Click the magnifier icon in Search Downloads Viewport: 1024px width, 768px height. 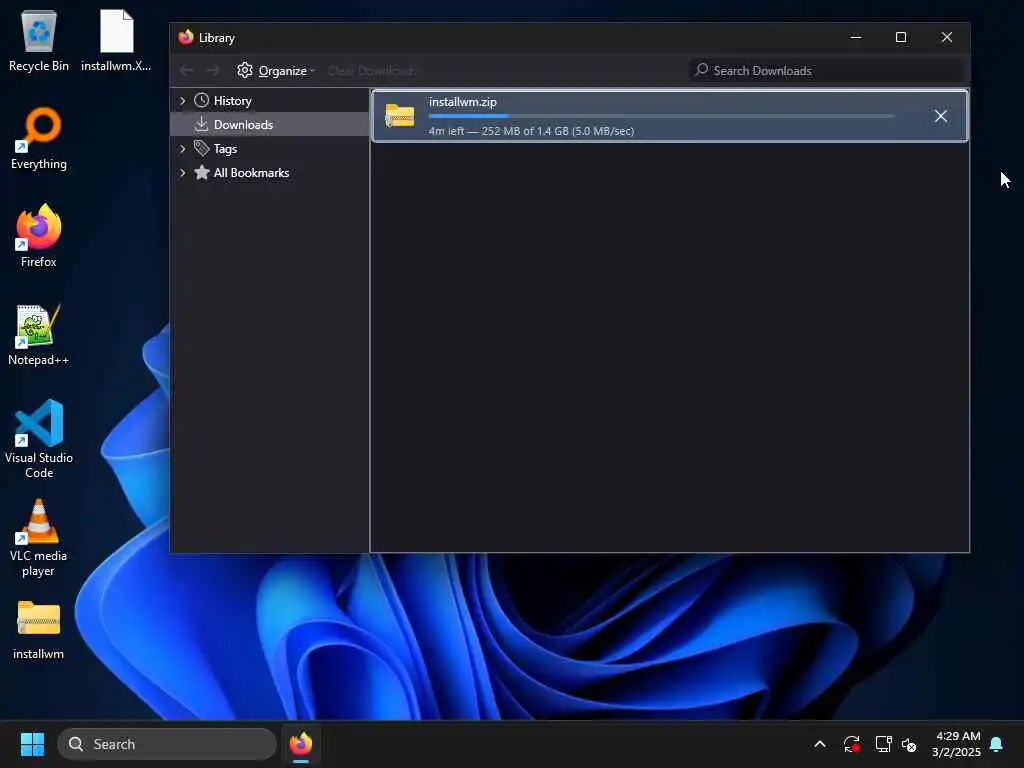701,69
